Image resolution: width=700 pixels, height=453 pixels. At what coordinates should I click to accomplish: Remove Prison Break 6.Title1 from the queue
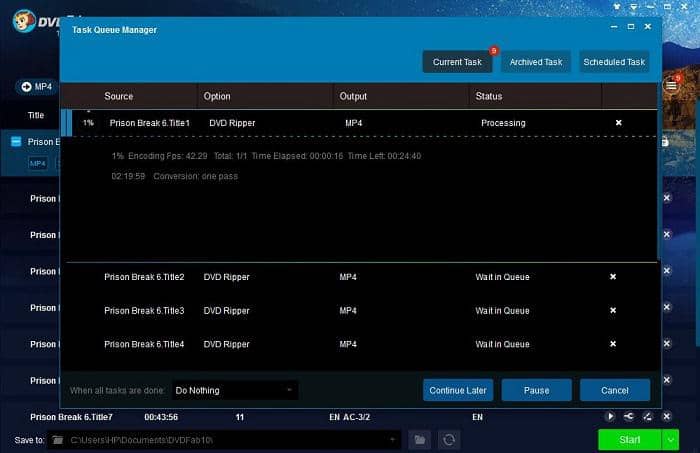tap(618, 123)
